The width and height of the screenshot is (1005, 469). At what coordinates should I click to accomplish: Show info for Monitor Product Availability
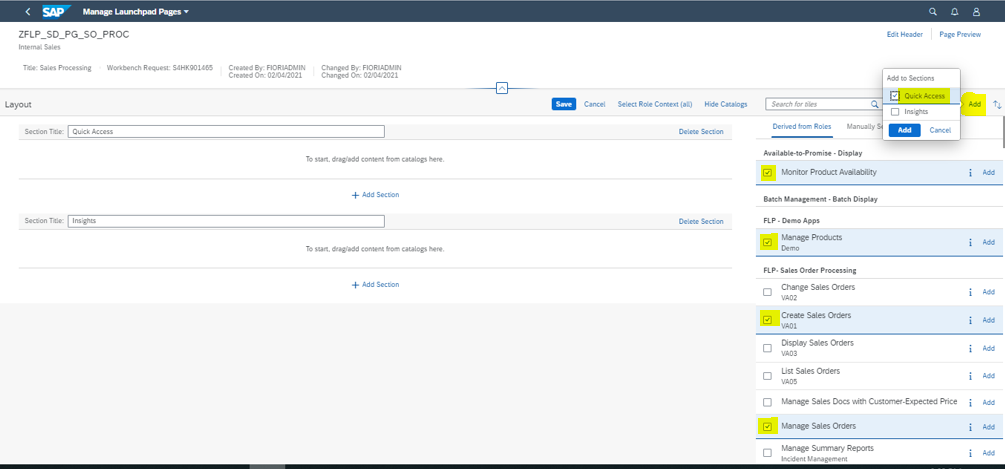(x=970, y=172)
